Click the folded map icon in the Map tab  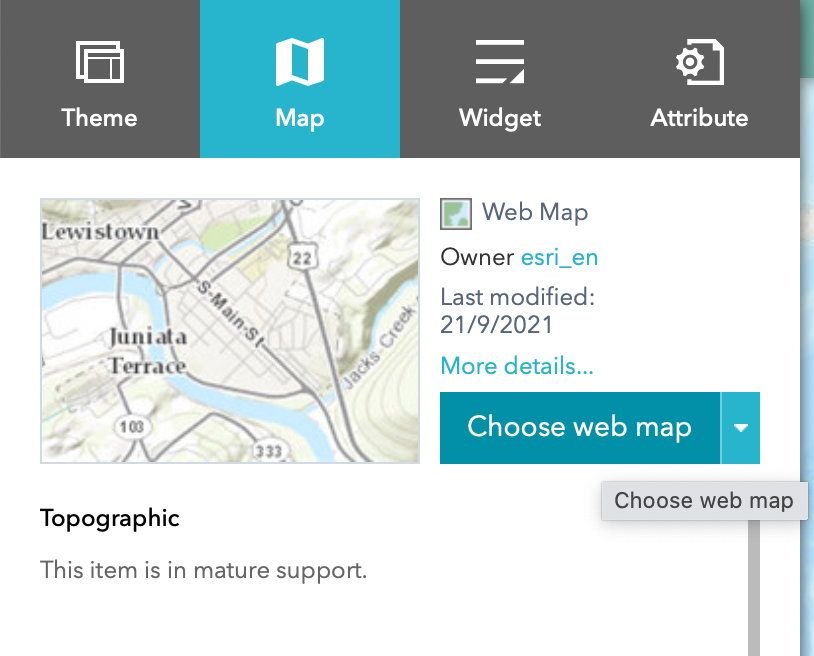click(300, 62)
